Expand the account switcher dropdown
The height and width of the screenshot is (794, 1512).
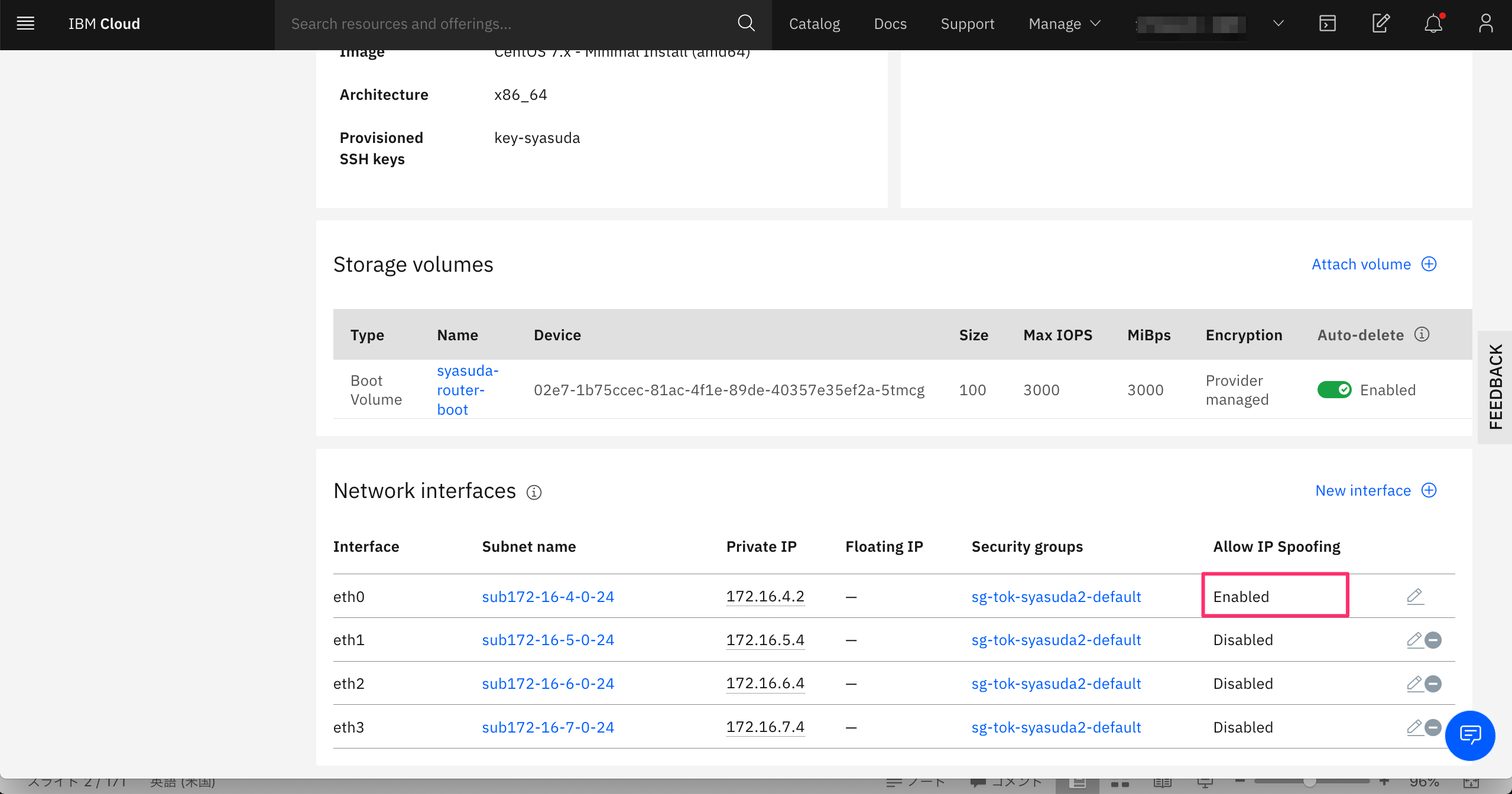point(1279,24)
